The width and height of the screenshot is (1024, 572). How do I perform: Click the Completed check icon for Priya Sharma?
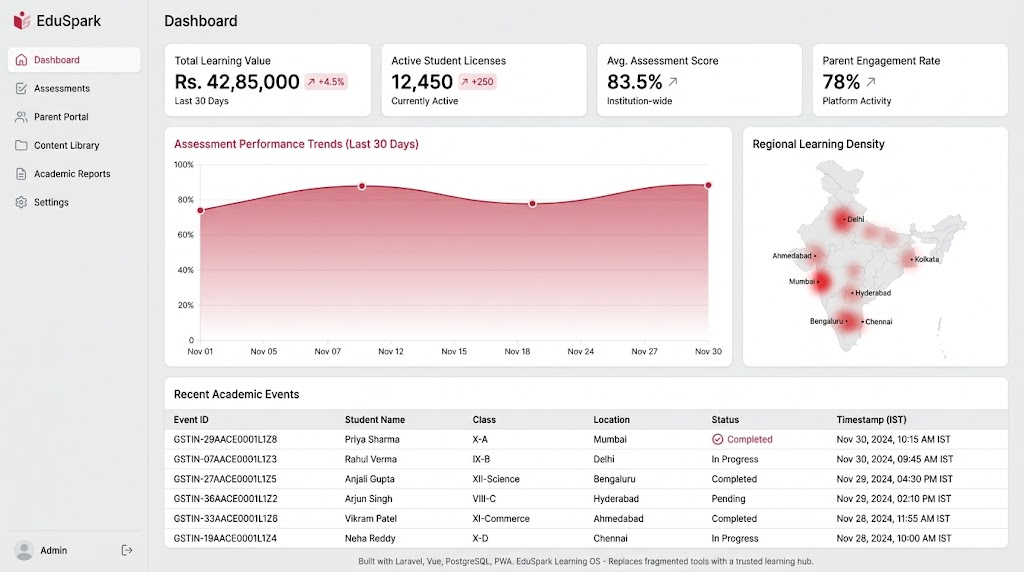tap(717, 439)
